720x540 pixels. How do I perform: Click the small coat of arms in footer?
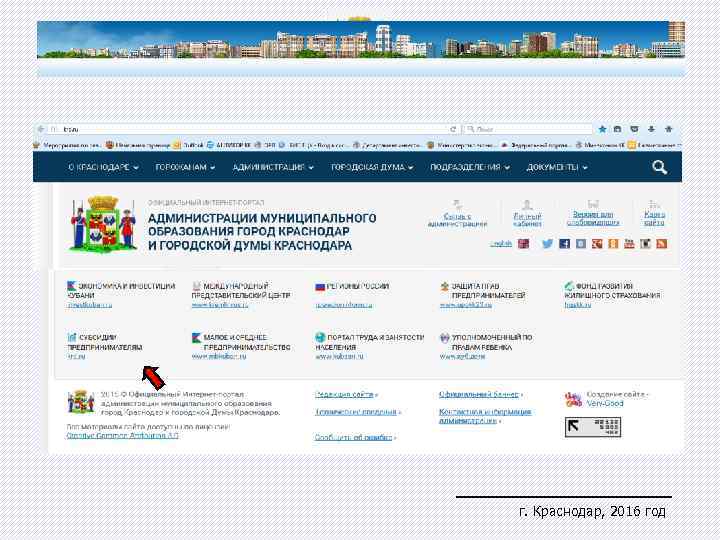pos(81,402)
